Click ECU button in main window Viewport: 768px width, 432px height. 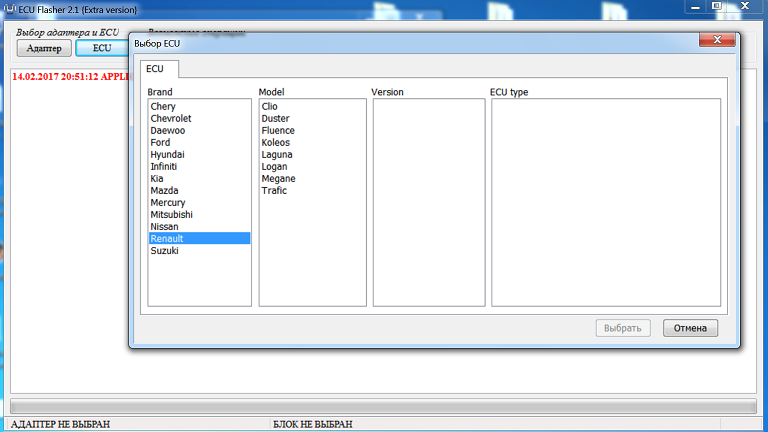[102, 48]
